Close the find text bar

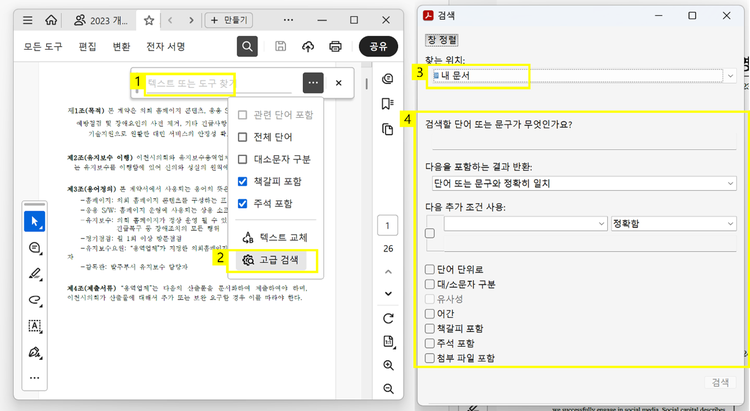(x=339, y=83)
